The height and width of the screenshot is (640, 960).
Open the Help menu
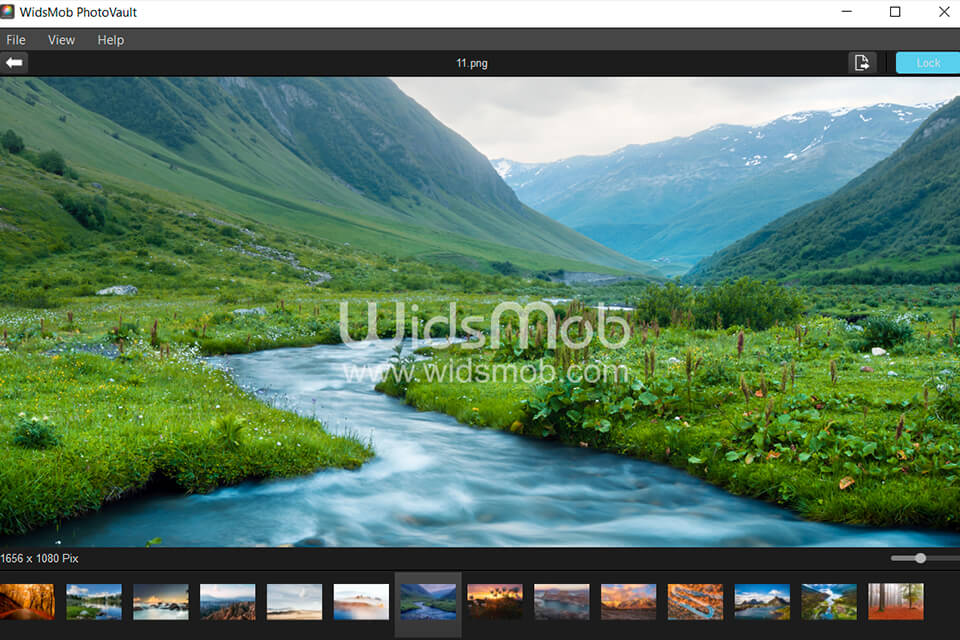click(x=110, y=40)
